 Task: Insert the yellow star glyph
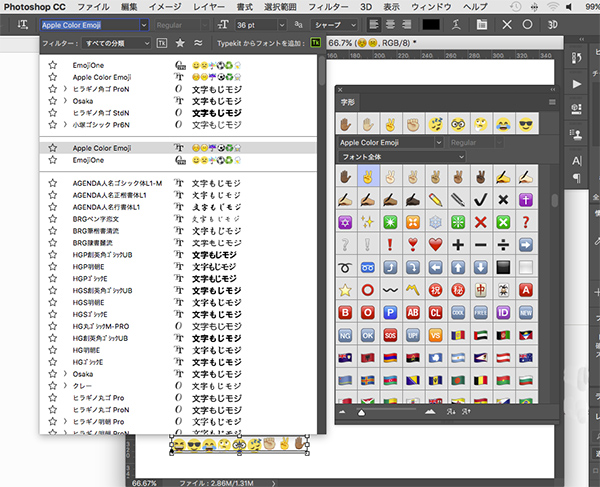[345, 290]
